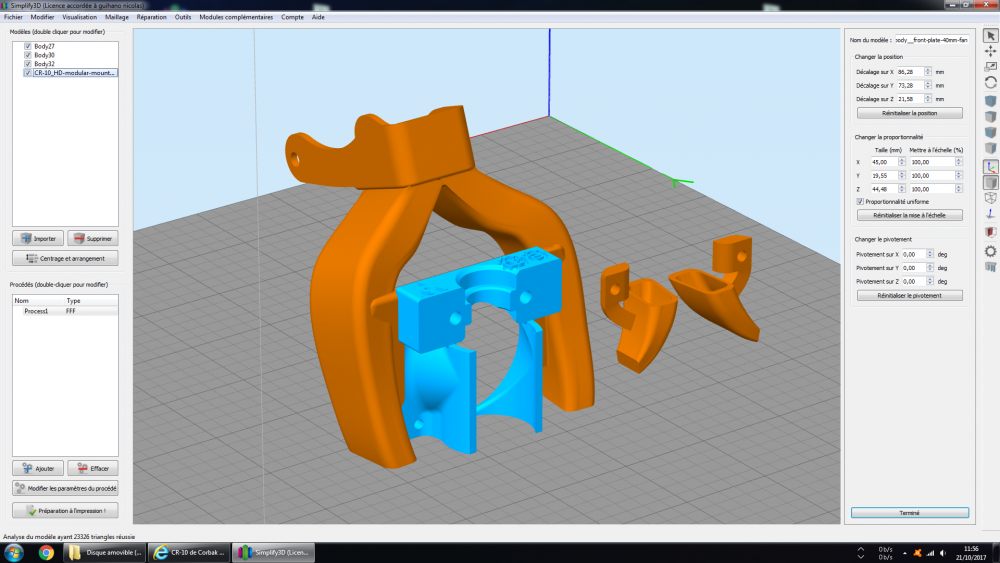Activate the scale model tool
1000x563 pixels.
tap(990, 67)
